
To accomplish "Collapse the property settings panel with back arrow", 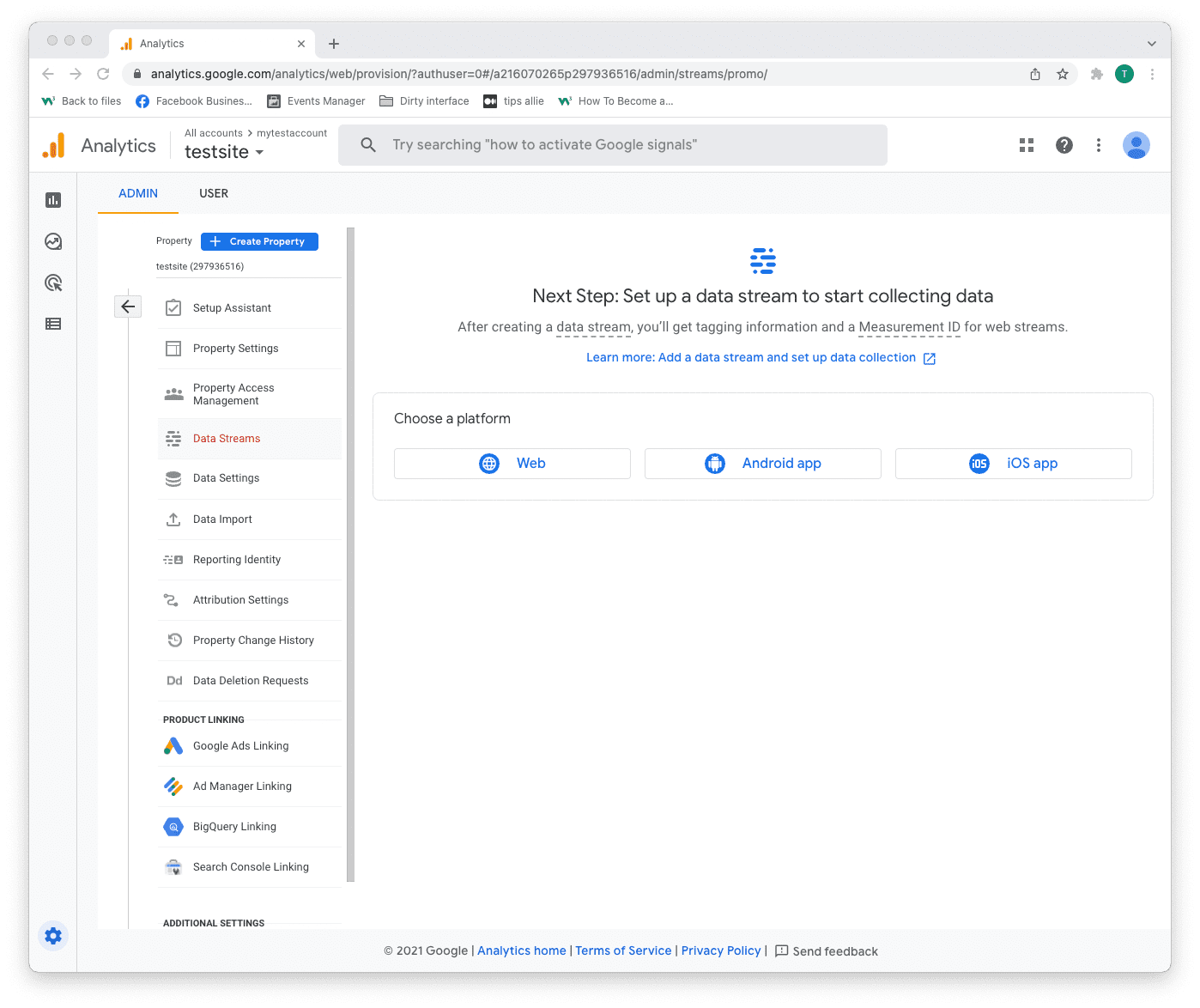I will click(x=128, y=306).
